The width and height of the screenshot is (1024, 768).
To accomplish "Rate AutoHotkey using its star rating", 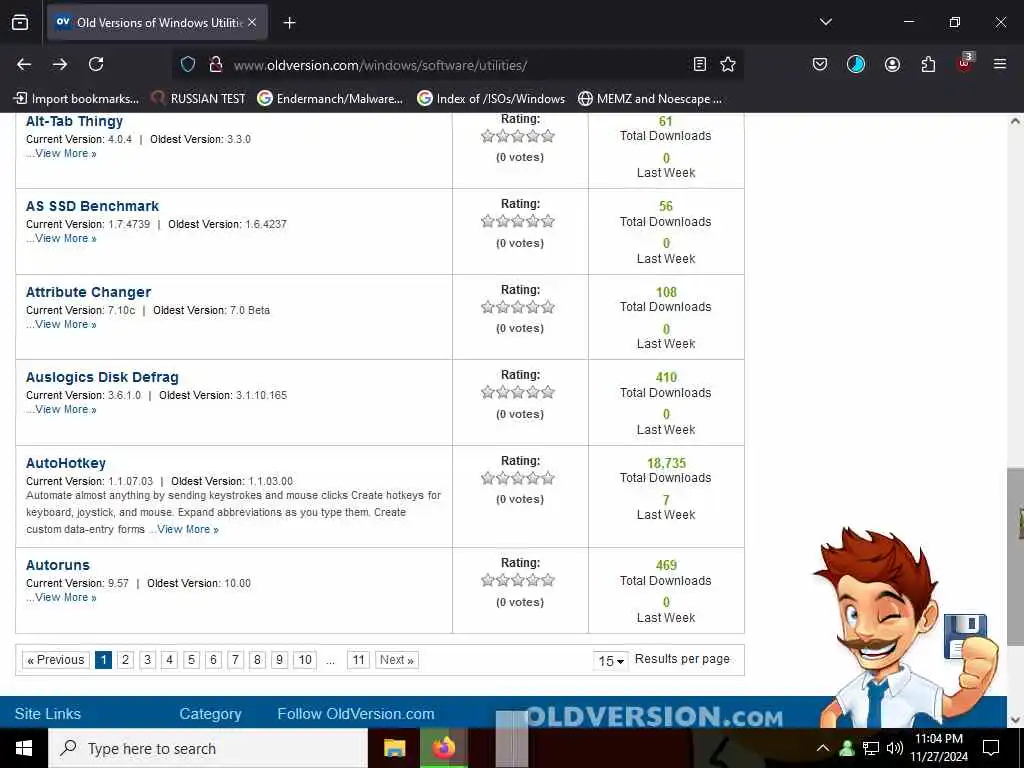I will point(518,478).
